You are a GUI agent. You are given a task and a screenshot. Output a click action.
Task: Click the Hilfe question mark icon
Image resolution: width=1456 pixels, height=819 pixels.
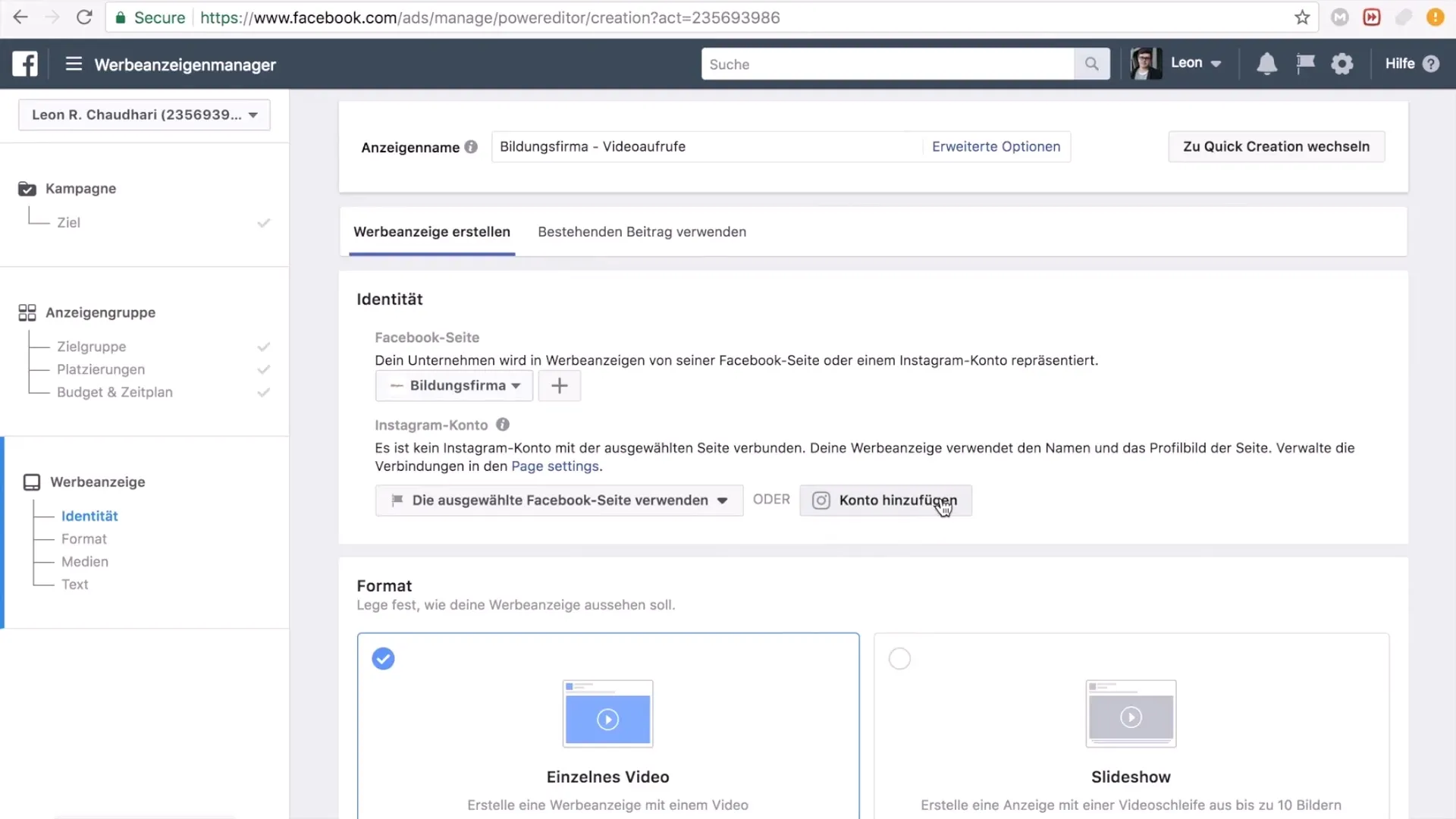[x=1431, y=64]
